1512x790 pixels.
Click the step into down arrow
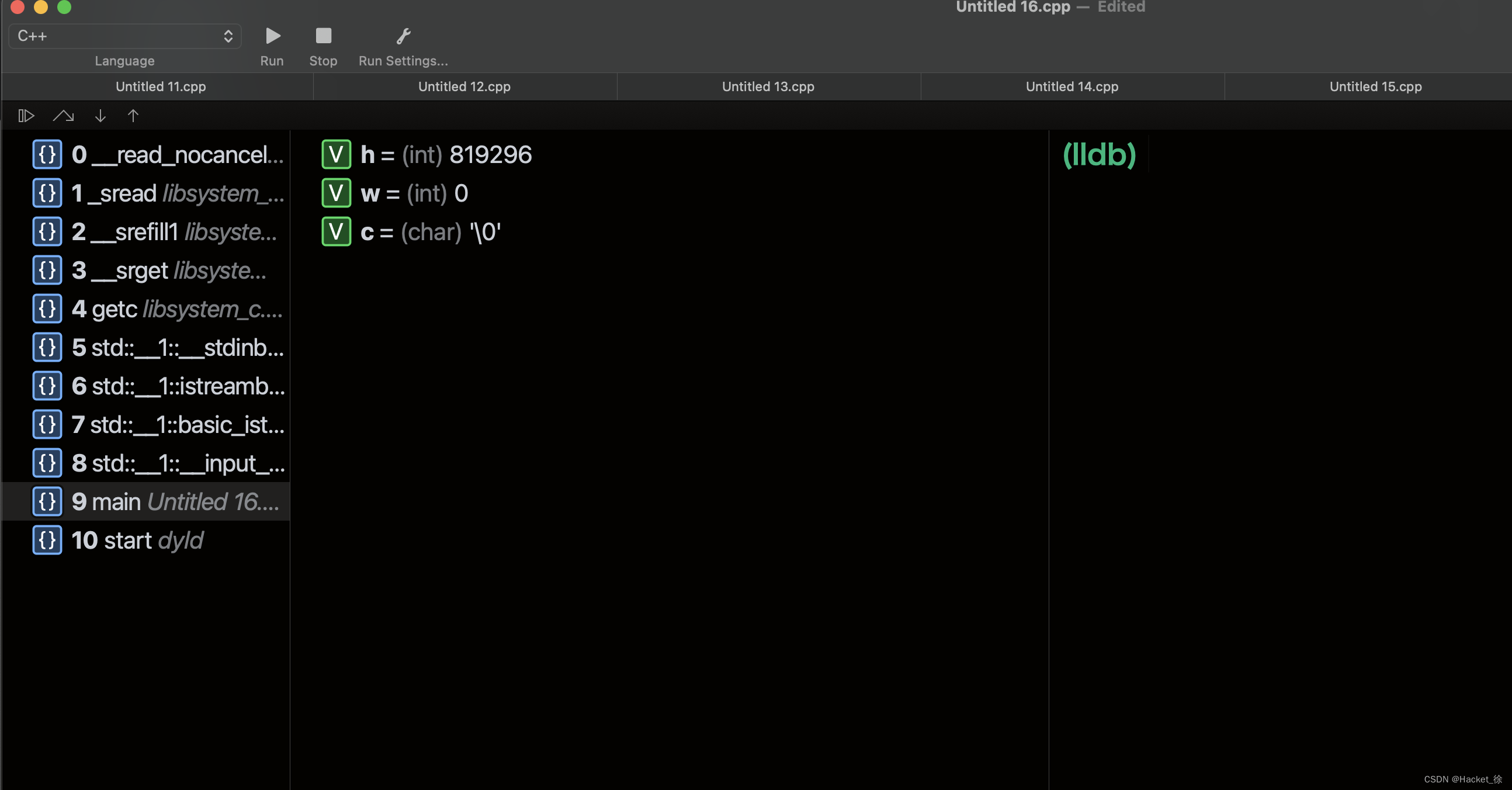100,116
